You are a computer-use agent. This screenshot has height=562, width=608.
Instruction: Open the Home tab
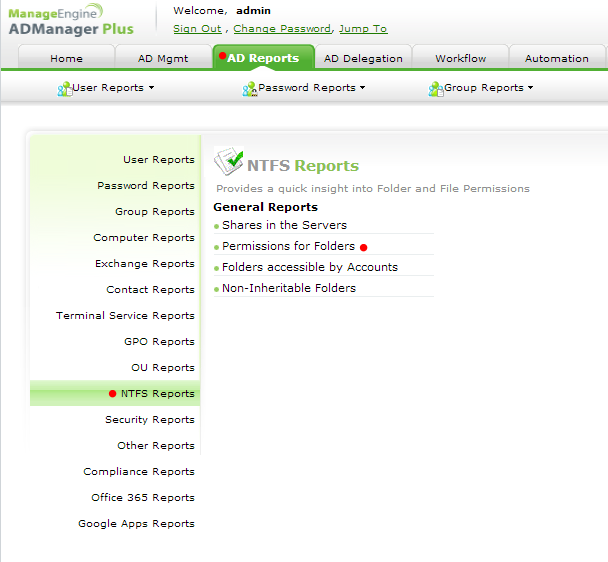(66, 58)
